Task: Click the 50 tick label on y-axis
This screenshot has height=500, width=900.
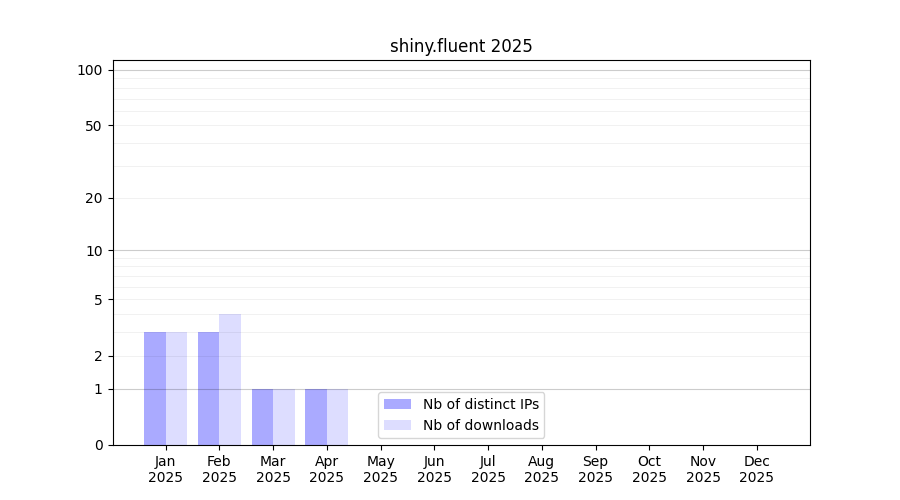Action: pyautogui.click(x=94, y=126)
